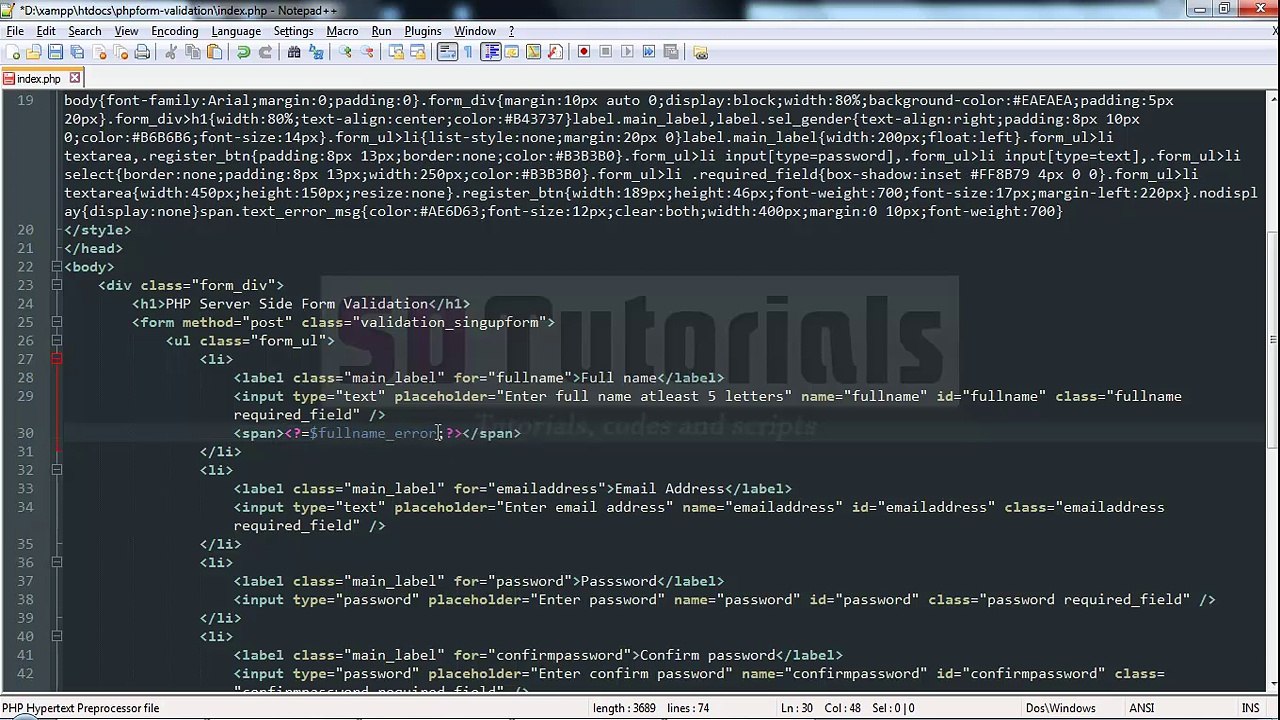The width and height of the screenshot is (1280, 720).
Task: Run macro multiple times icon
Action: pyautogui.click(x=649, y=52)
